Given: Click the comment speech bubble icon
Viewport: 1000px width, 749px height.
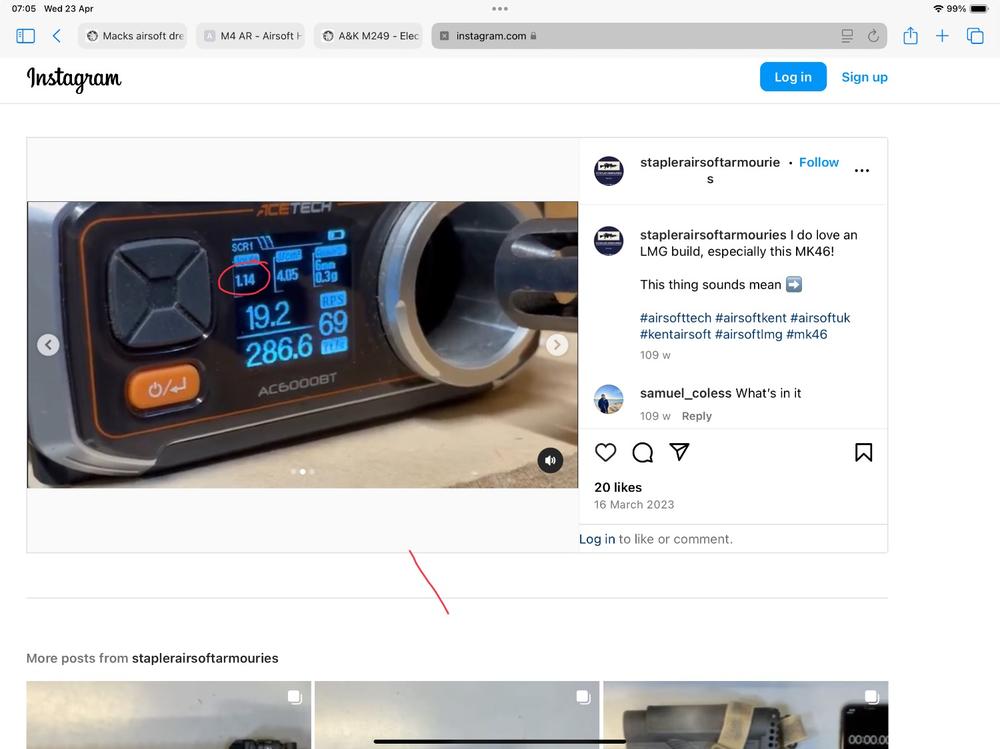Looking at the screenshot, I should pyautogui.click(x=643, y=453).
